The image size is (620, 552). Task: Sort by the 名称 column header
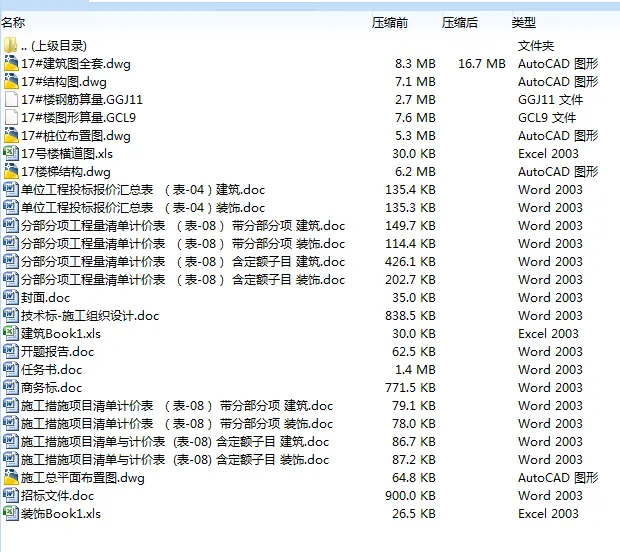13,23
